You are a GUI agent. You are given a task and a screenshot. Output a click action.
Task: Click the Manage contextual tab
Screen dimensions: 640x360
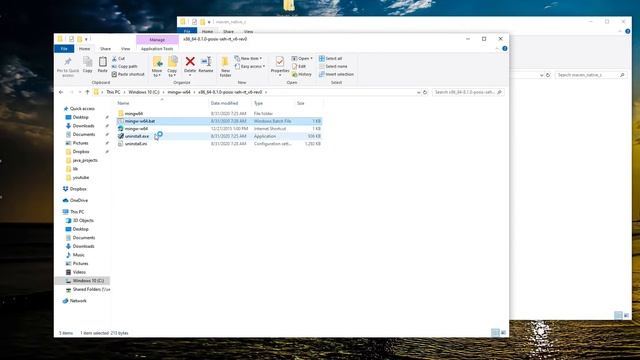click(157, 40)
